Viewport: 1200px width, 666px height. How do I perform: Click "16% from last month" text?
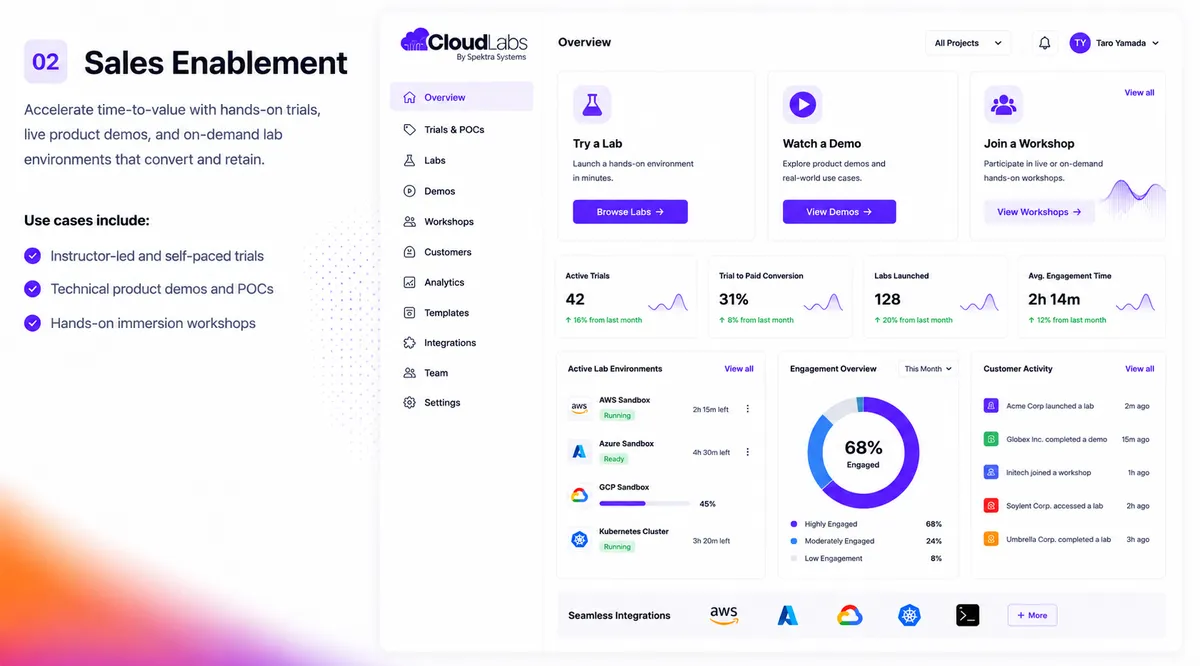pyautogui.click(x=608, y=320)
